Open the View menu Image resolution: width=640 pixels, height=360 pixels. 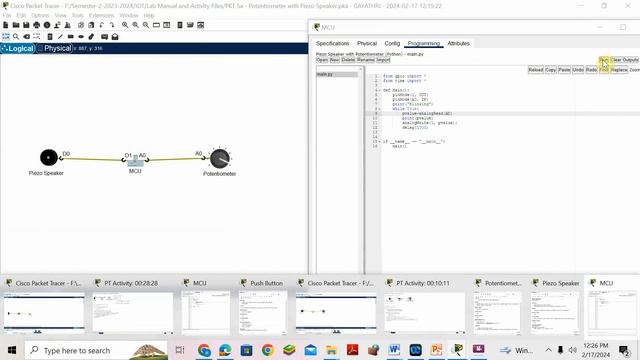(60, 15)
